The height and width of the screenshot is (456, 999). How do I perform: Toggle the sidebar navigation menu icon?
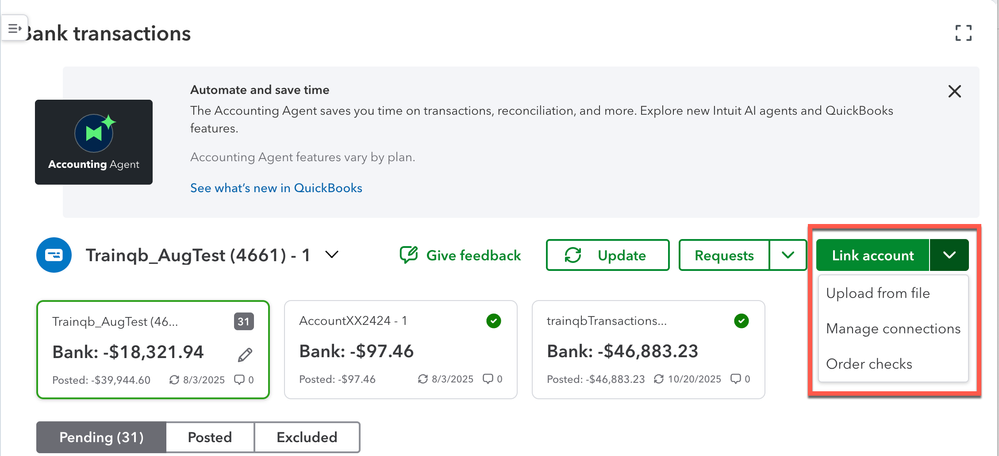click(14, 29)
